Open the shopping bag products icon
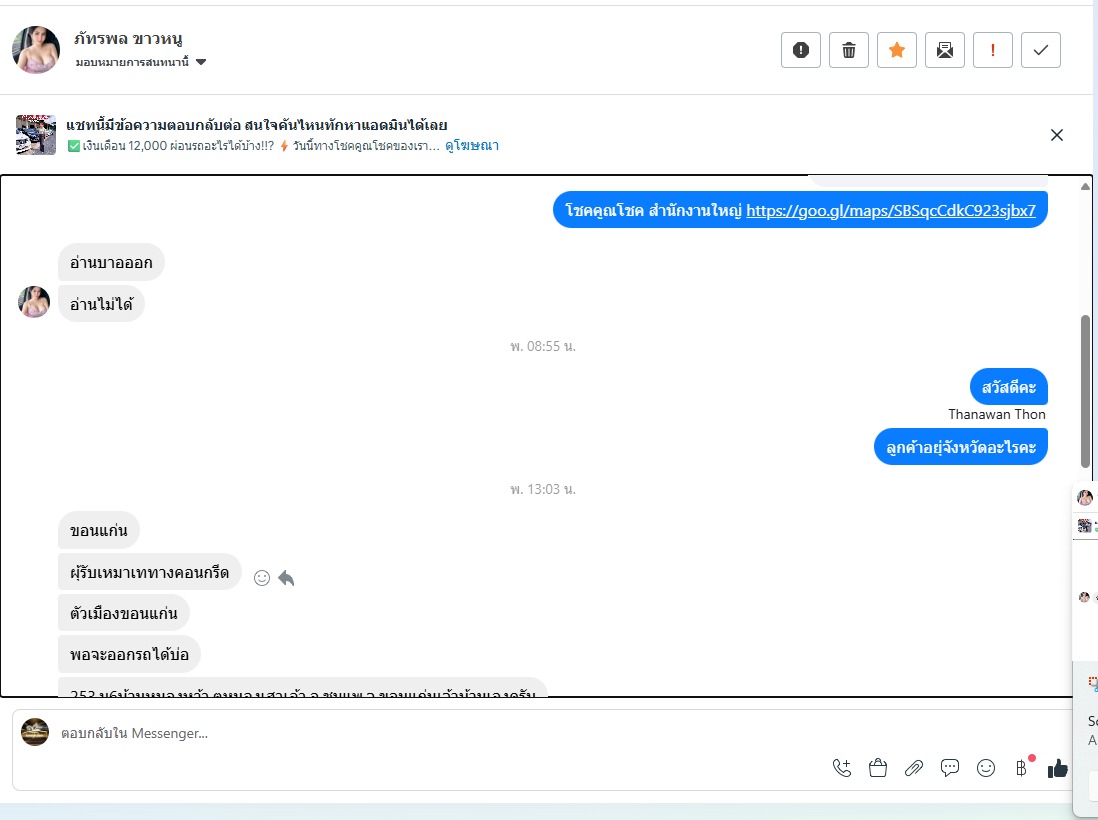The height and width of the screenshot is (820, 1098). [x=877, y=768]
